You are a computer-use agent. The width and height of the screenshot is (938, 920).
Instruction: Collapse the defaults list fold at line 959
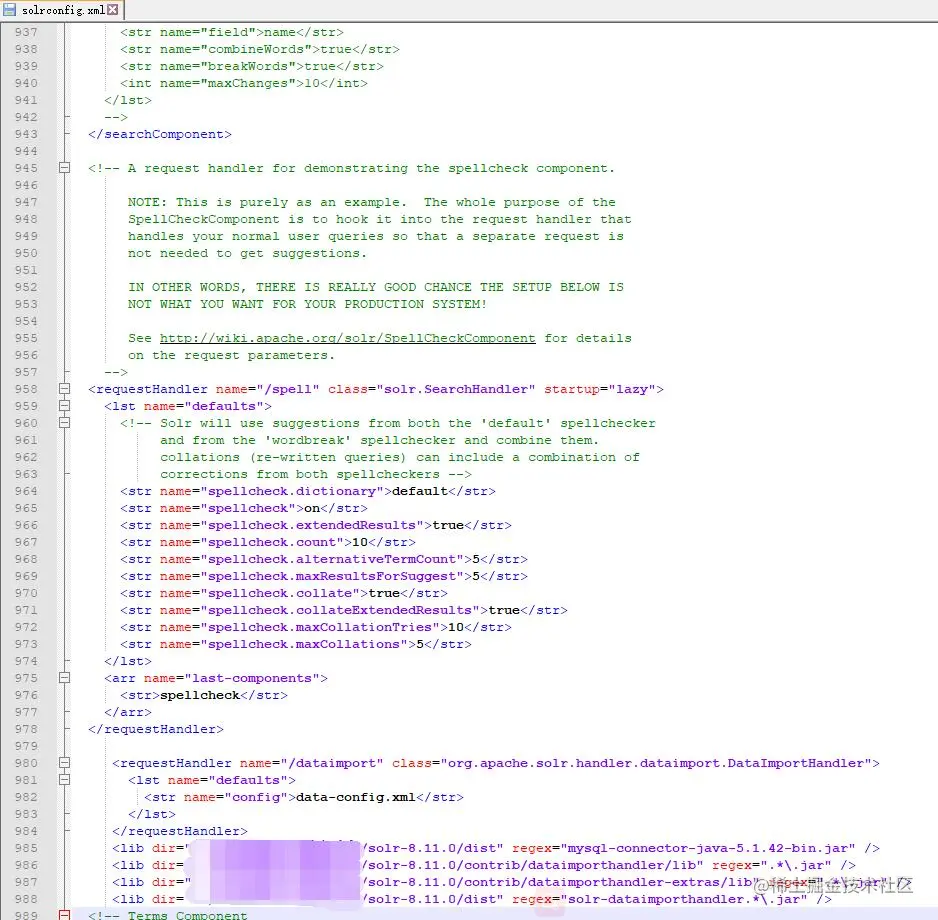[64, 406]
